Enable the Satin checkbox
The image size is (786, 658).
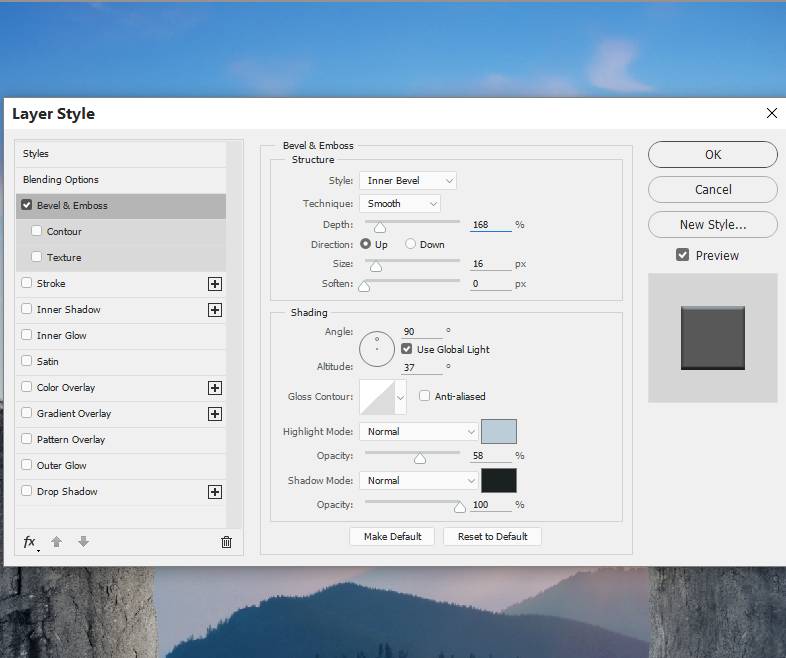click(x=27, y=361)
